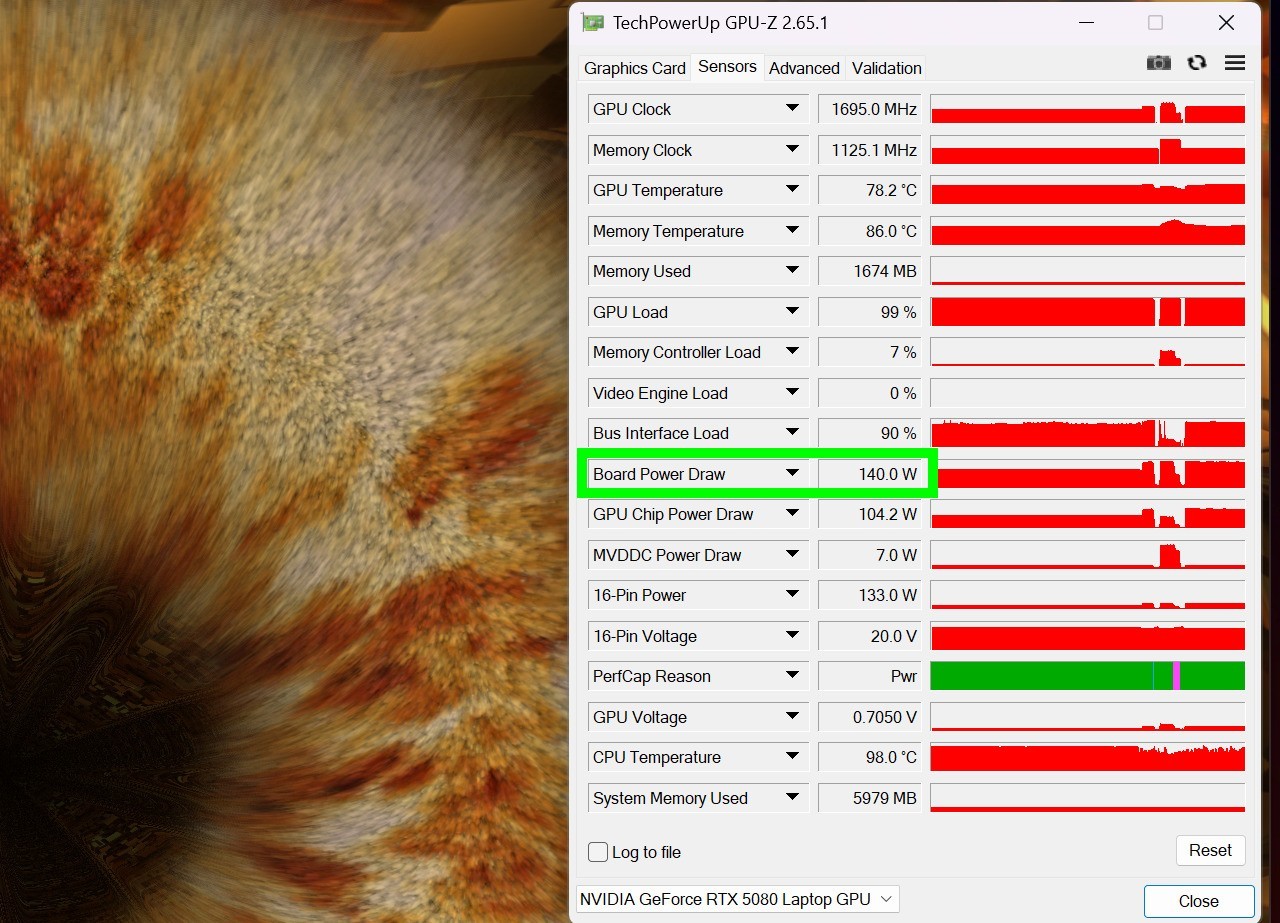Click the Memory Used value 1674 MB

tap(869, 271)
